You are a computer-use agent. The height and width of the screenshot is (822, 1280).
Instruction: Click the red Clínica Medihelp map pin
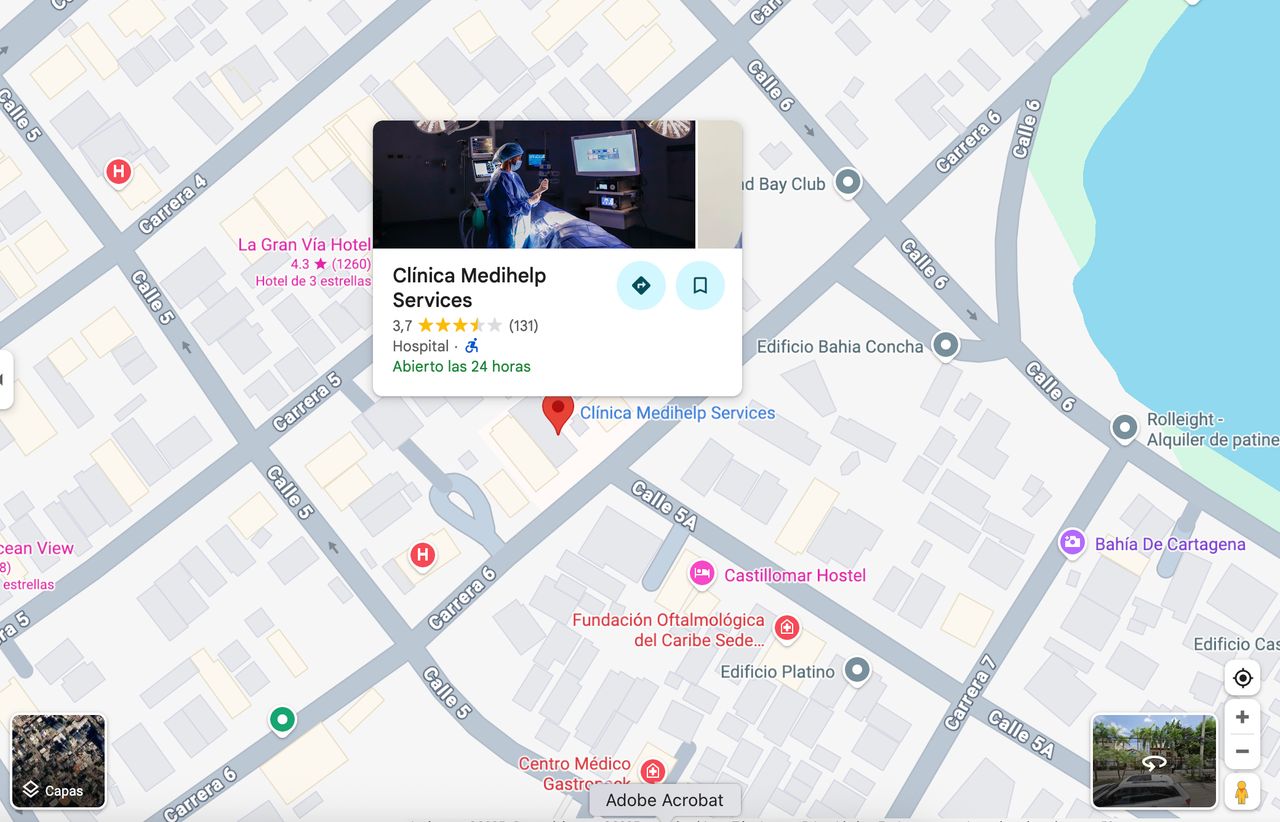[558, 413]
